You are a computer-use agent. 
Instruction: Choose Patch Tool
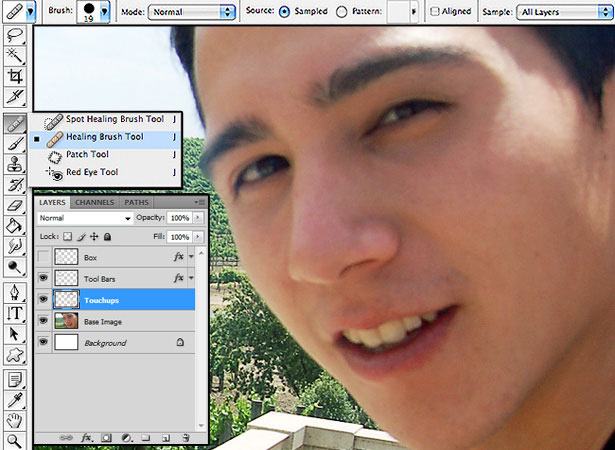[x=105, y=155]
